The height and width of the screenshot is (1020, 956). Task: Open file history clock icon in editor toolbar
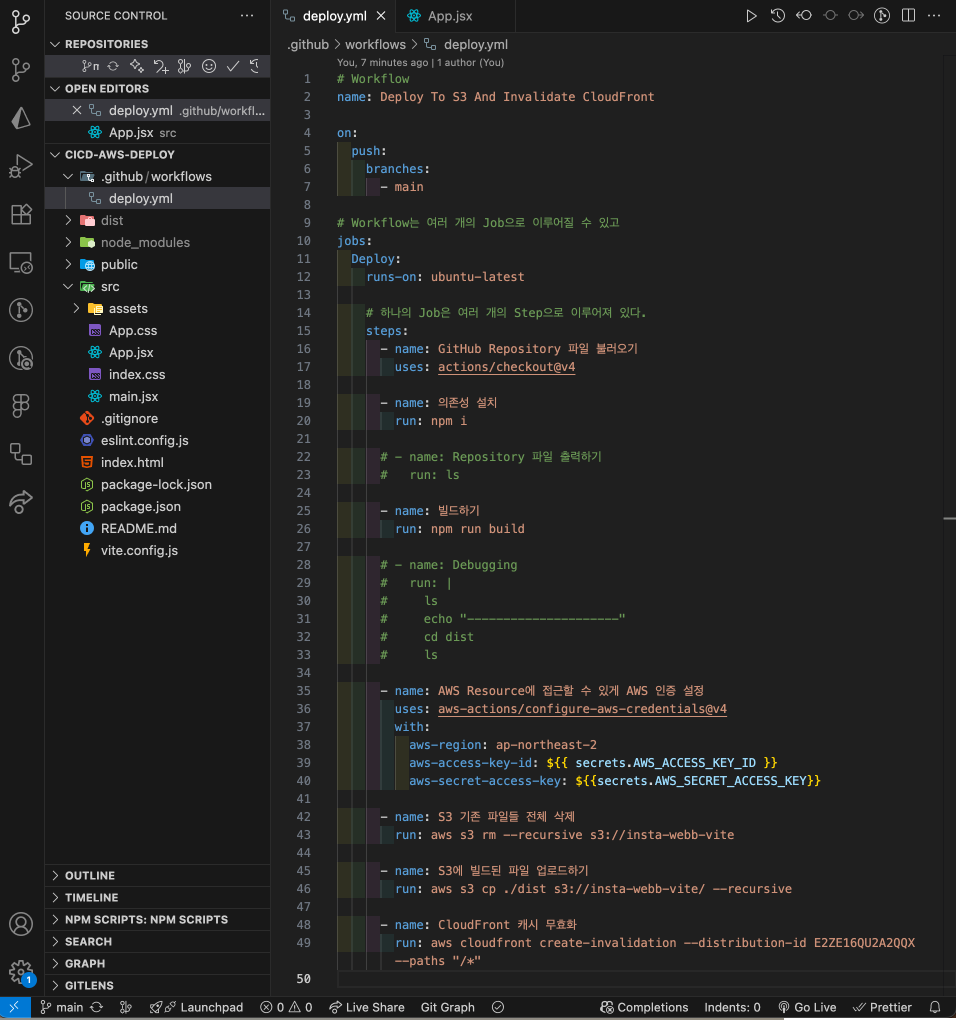pos(778,15)
